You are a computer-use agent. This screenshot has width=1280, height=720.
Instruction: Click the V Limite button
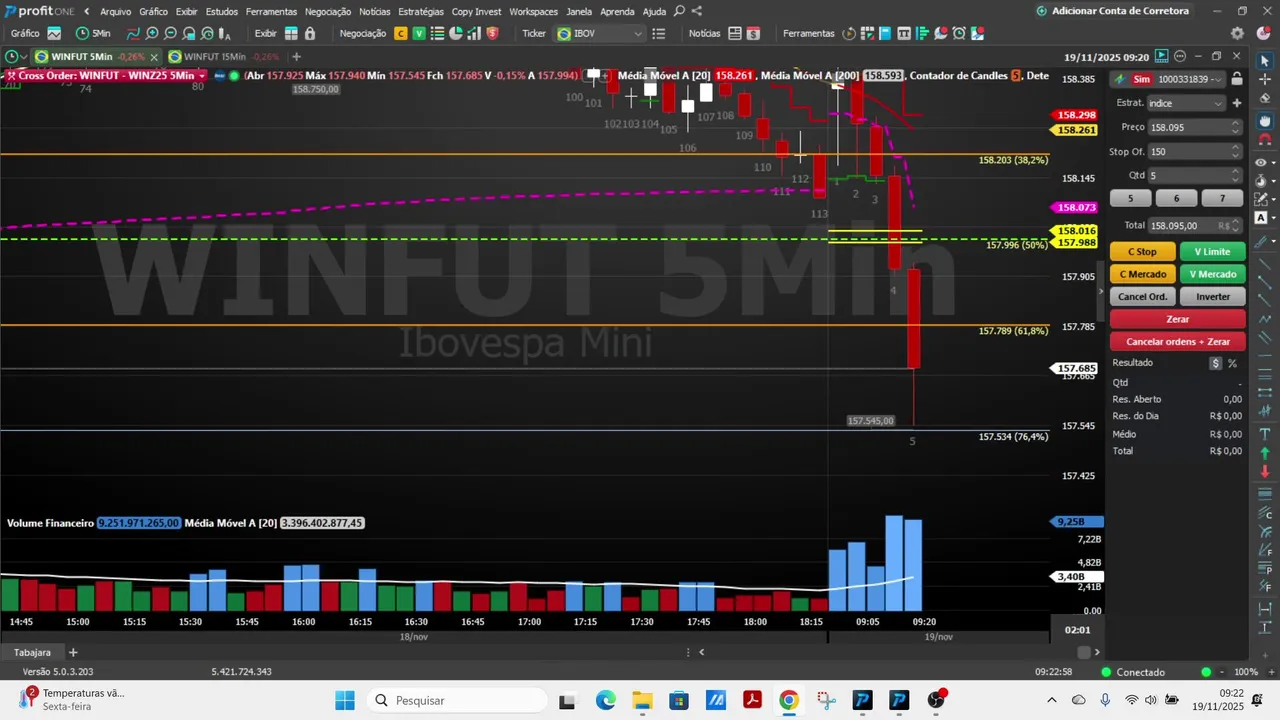tap(1213, 252)
